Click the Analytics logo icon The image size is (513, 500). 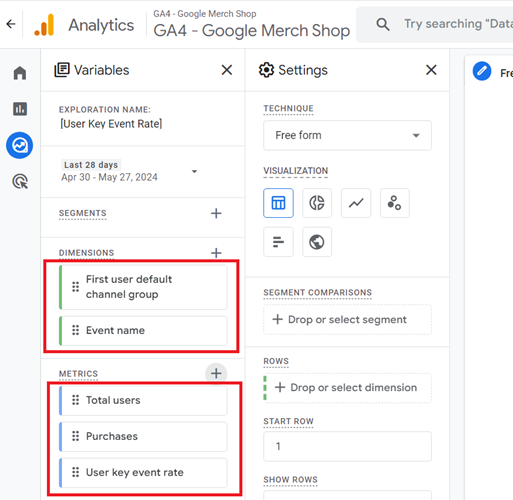coord(44,25)
